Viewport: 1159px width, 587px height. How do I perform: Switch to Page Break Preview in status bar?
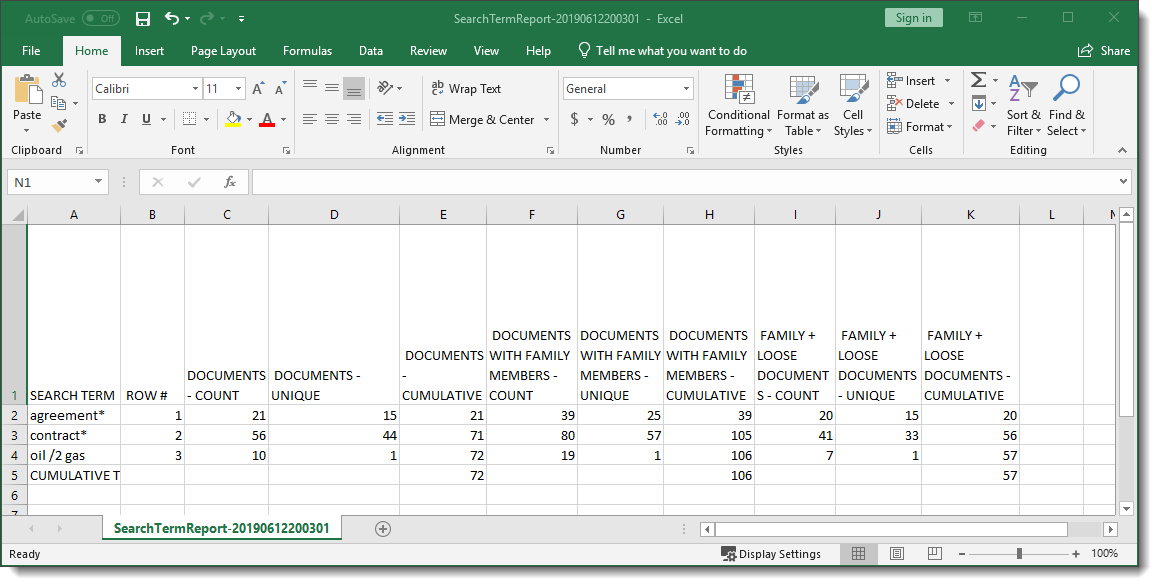(x=934, y=553)
